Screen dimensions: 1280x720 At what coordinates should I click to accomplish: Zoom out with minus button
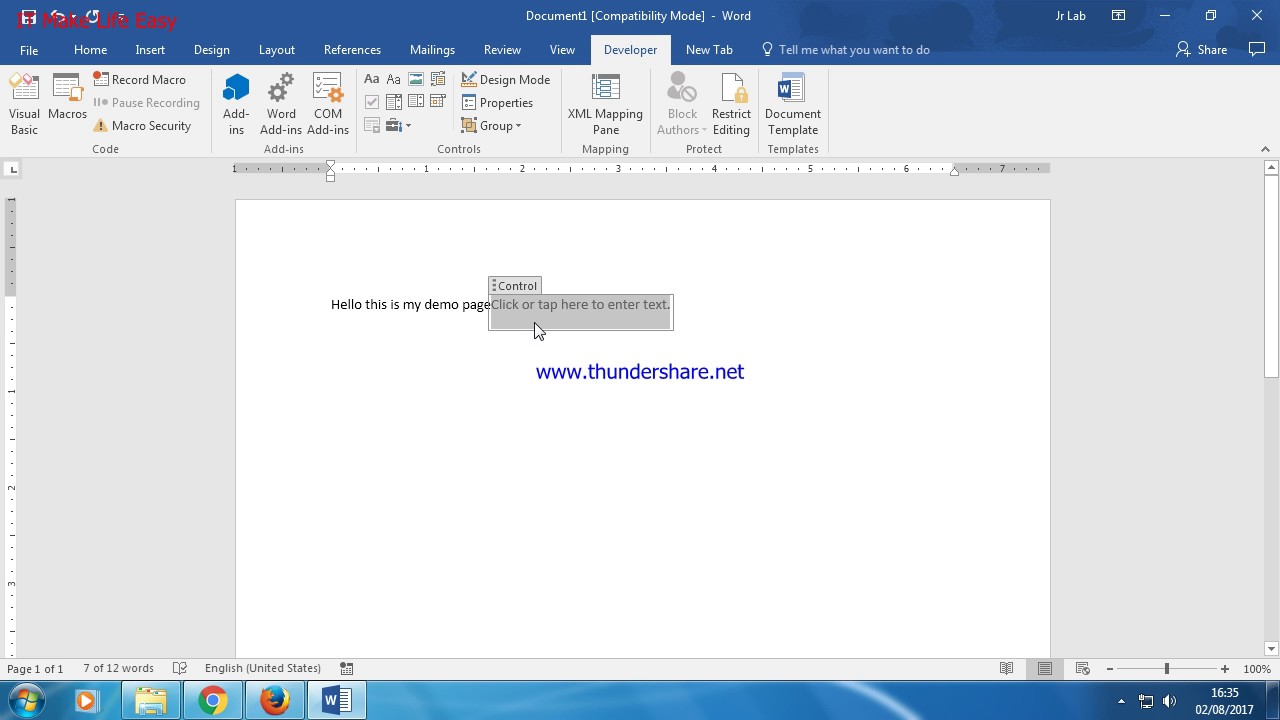pos(1110,668)
